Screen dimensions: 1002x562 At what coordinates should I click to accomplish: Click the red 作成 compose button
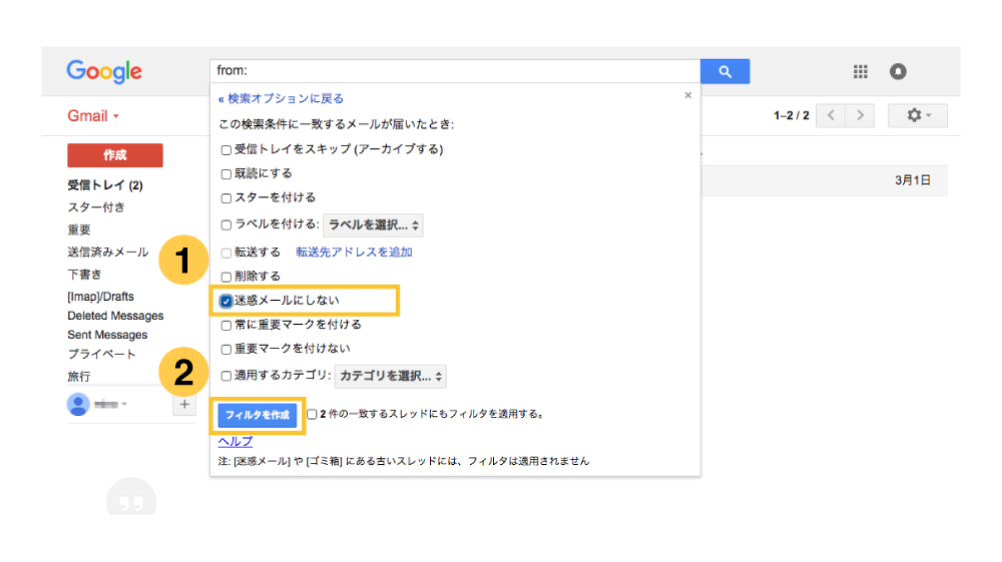[x=115, y=155]
